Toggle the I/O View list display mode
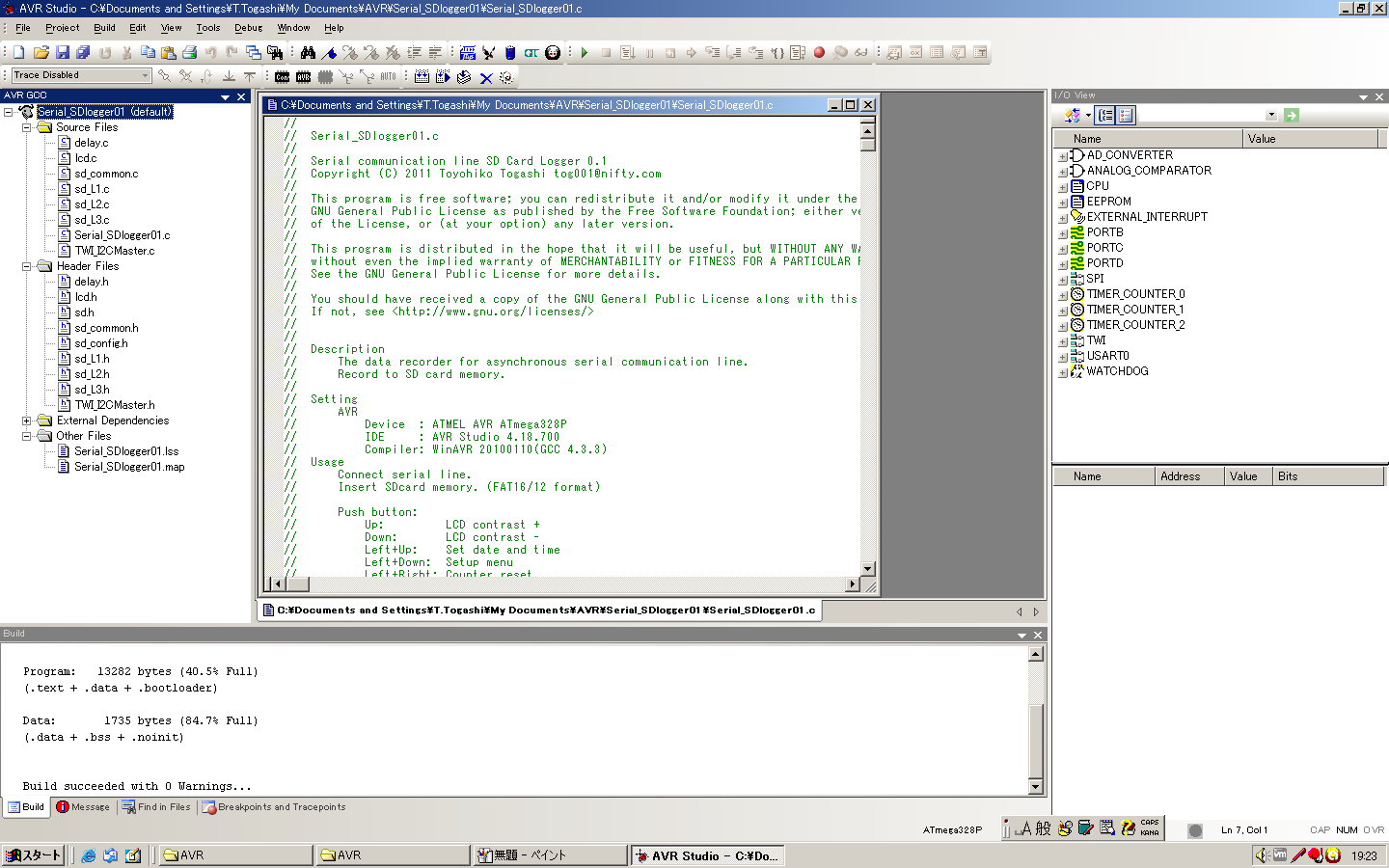Viewport: 1389px width, 868px height. tap(1126, 116)
